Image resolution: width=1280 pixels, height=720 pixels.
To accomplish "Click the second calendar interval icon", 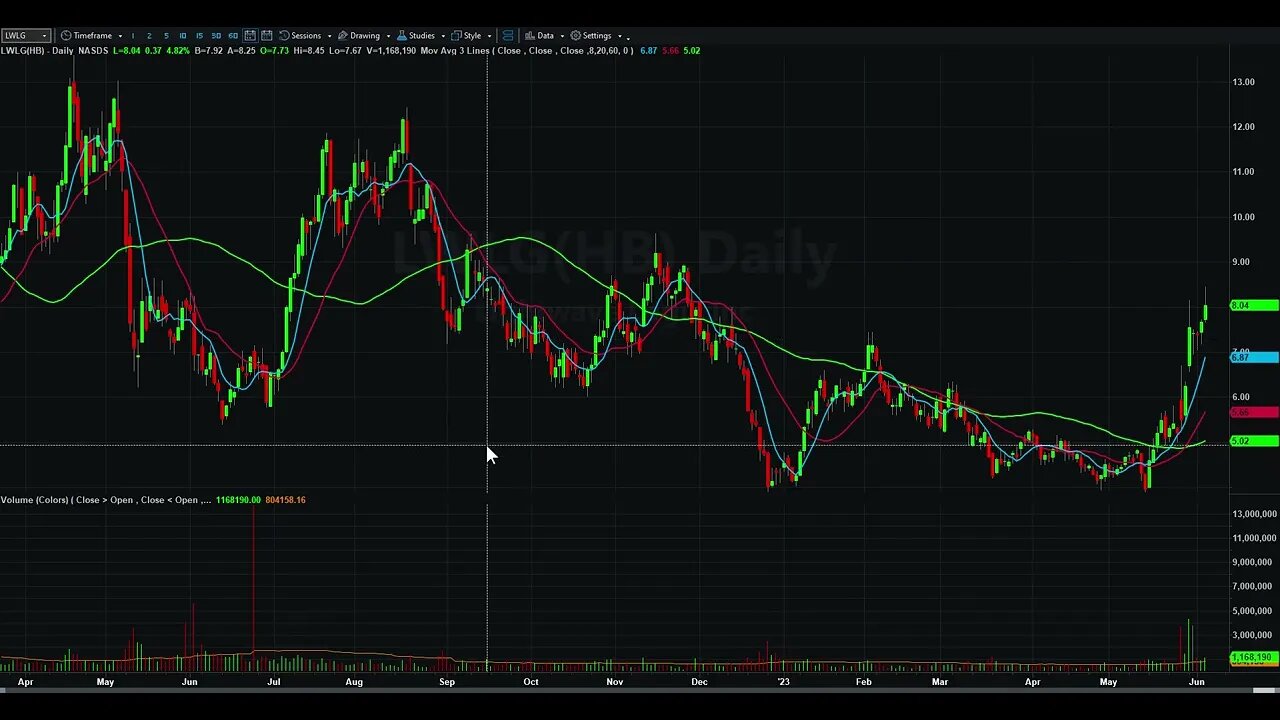I will [267, 35].
